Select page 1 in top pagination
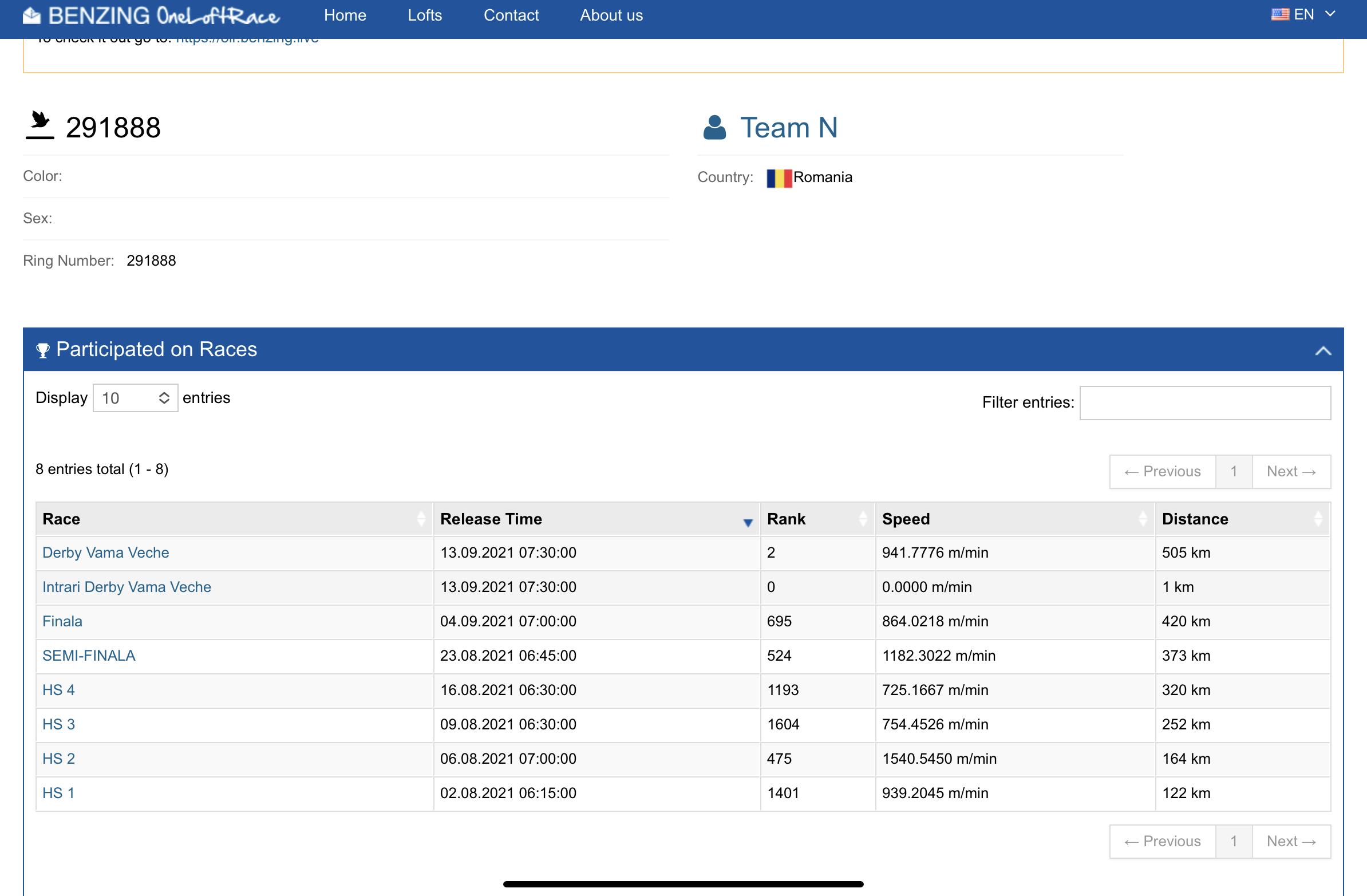The width and height of the screenshot is (1367, 896). [1233, 472]
